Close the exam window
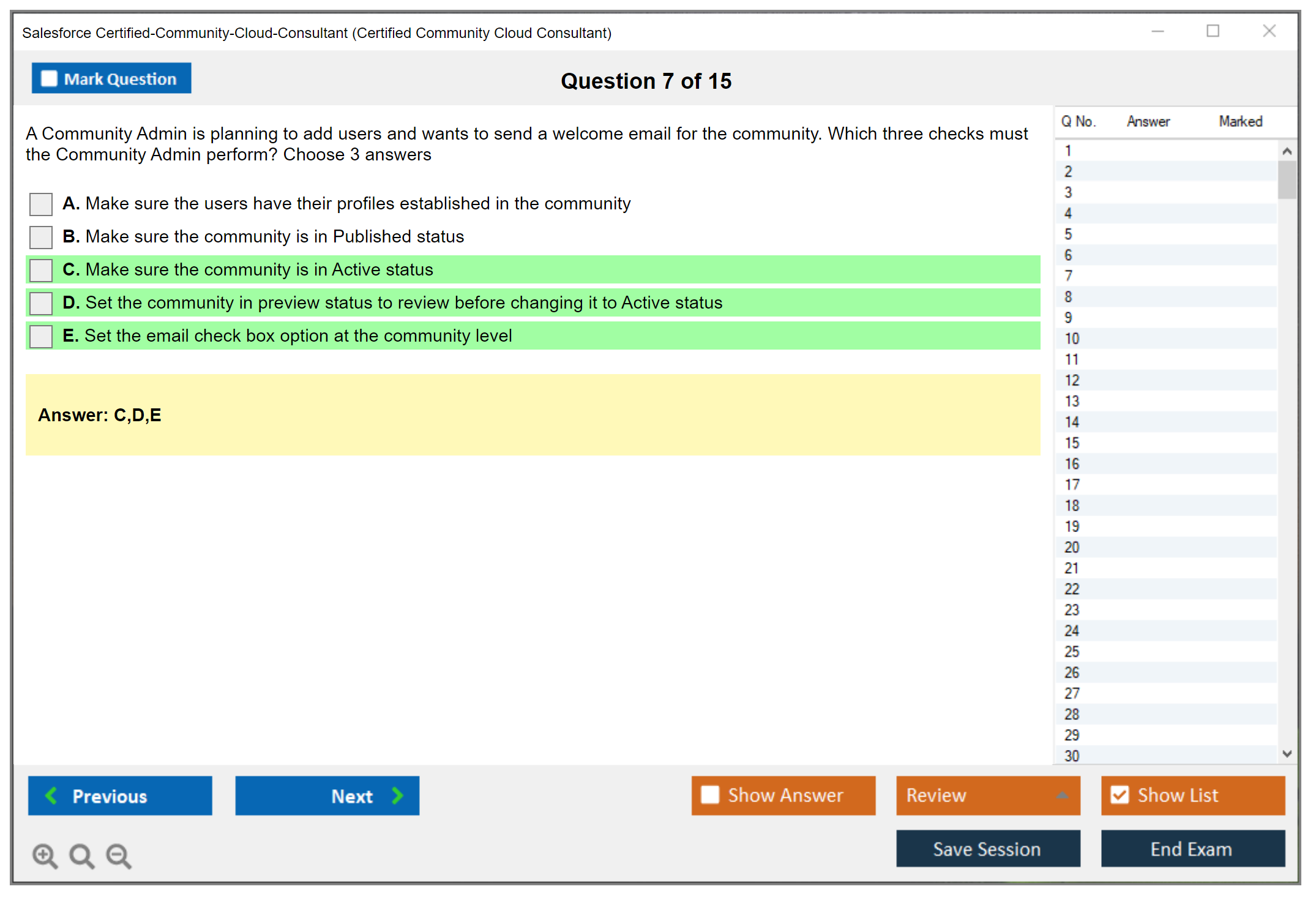Image resolution: width=1316 pixels, height=900 pixels. pos(1269,31)
